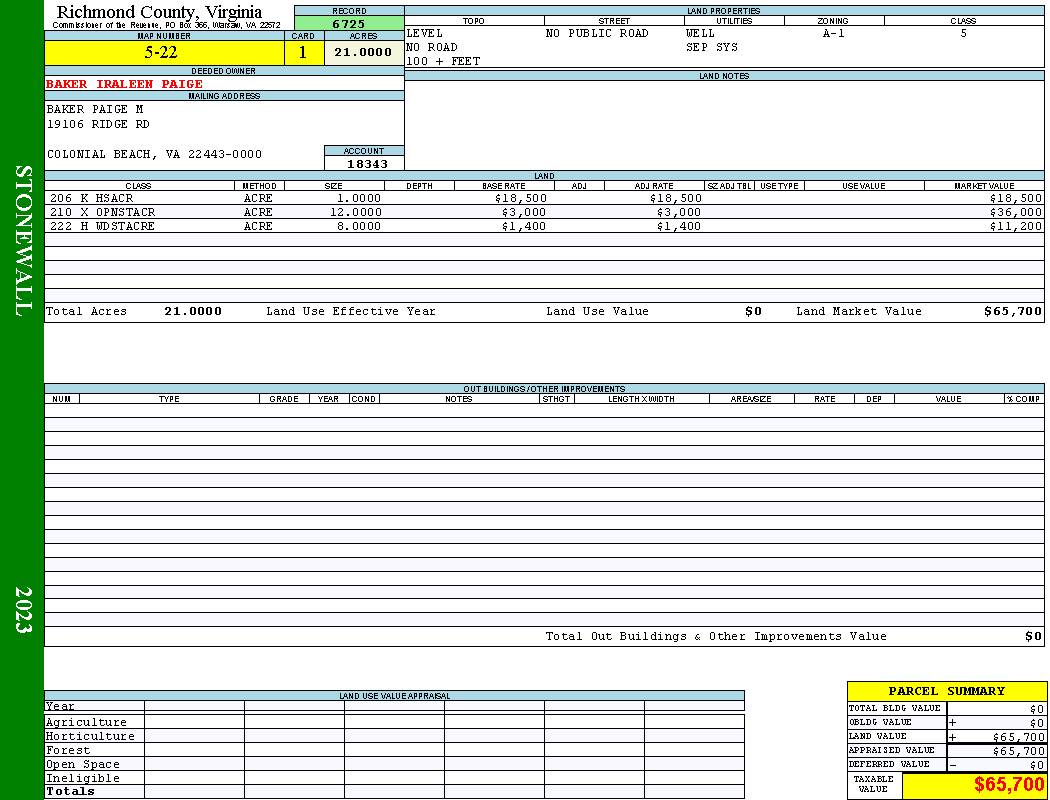Click the MARKET VALUE column header

coord(984,186)
